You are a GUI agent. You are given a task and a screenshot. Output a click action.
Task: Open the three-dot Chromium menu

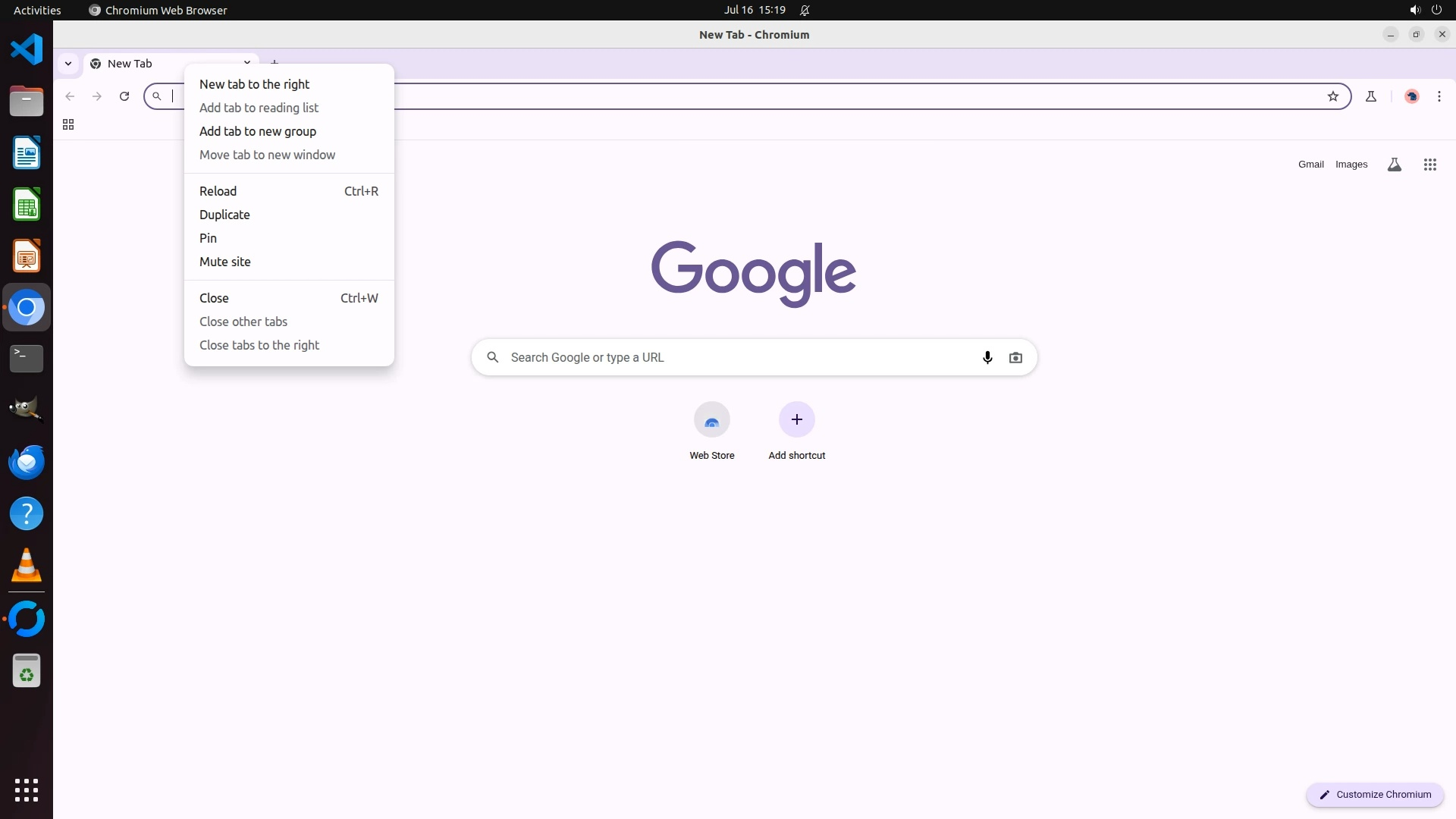[x=1439, y=96]
